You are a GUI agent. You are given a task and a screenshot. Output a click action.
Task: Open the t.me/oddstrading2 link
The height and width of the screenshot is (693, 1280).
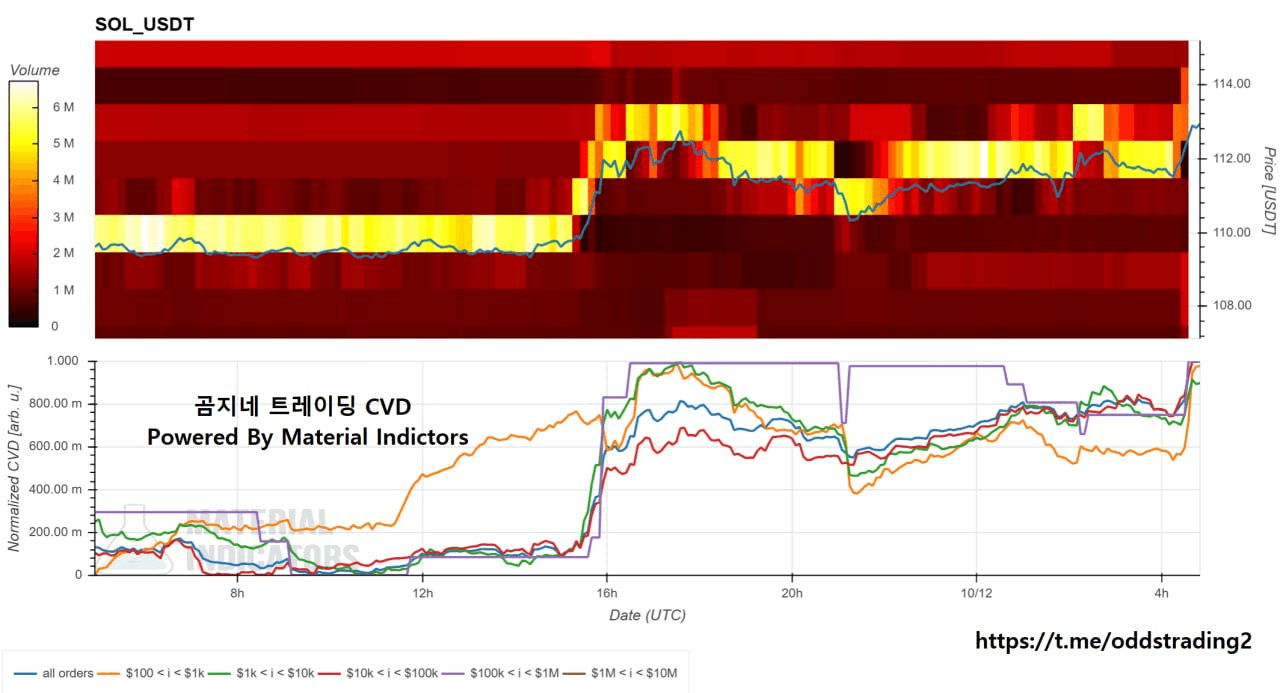[x=1113, y=641]
